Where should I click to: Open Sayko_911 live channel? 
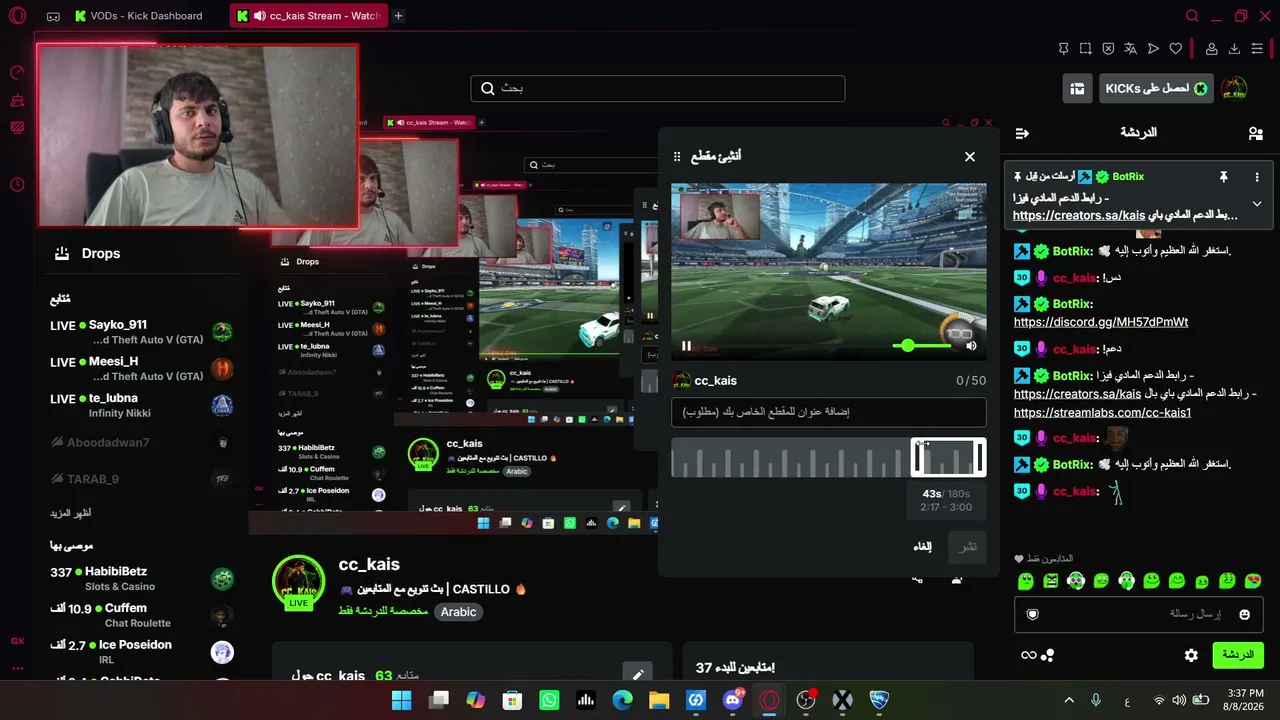pos(142,332)
